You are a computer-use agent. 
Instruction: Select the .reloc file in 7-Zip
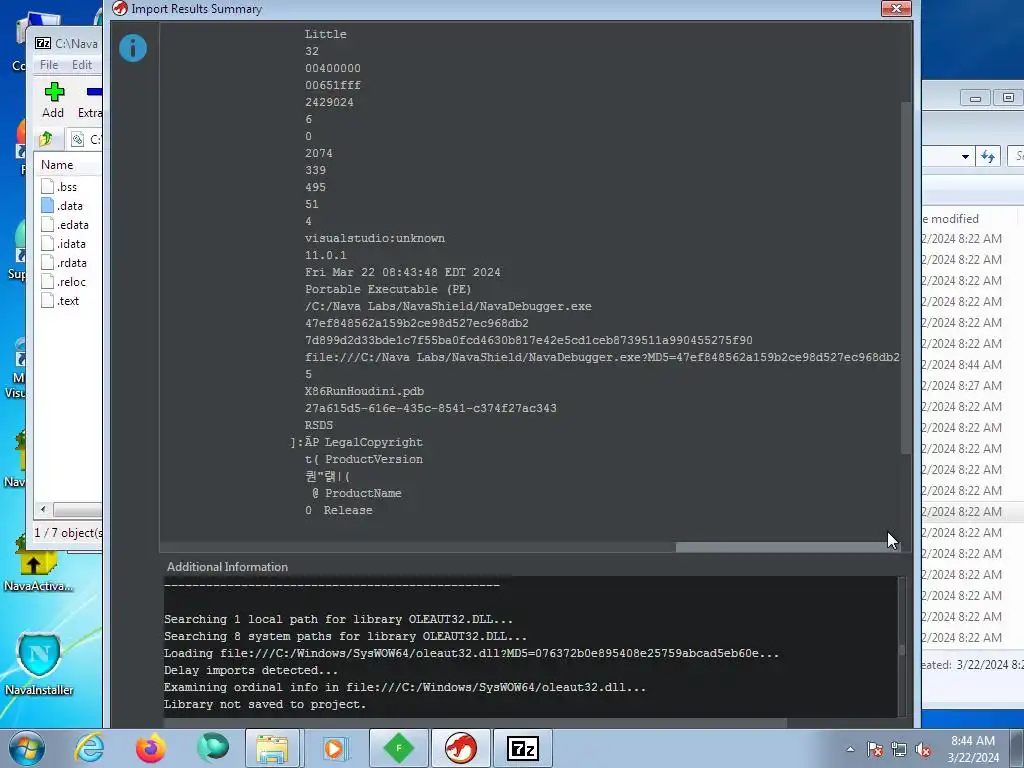[x=71, y=281]
